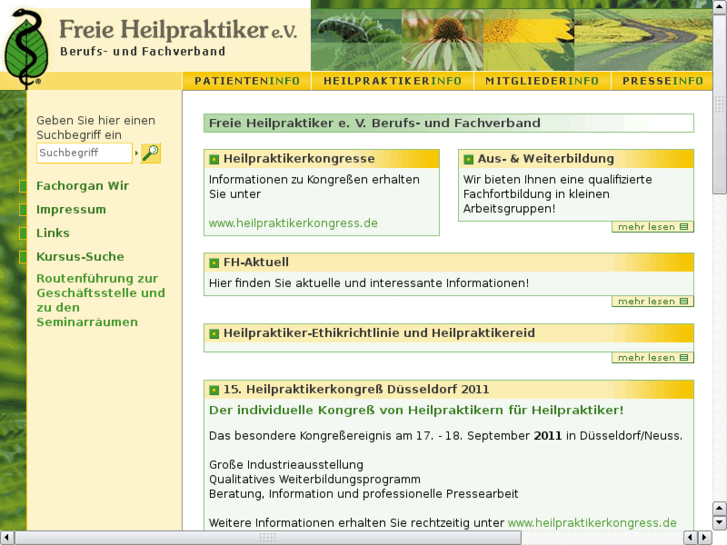Click mehr lesen under Aus- & Weiterbildung
Screen dimensions: 727x545
pyautogui.click(x=652, y=227)
